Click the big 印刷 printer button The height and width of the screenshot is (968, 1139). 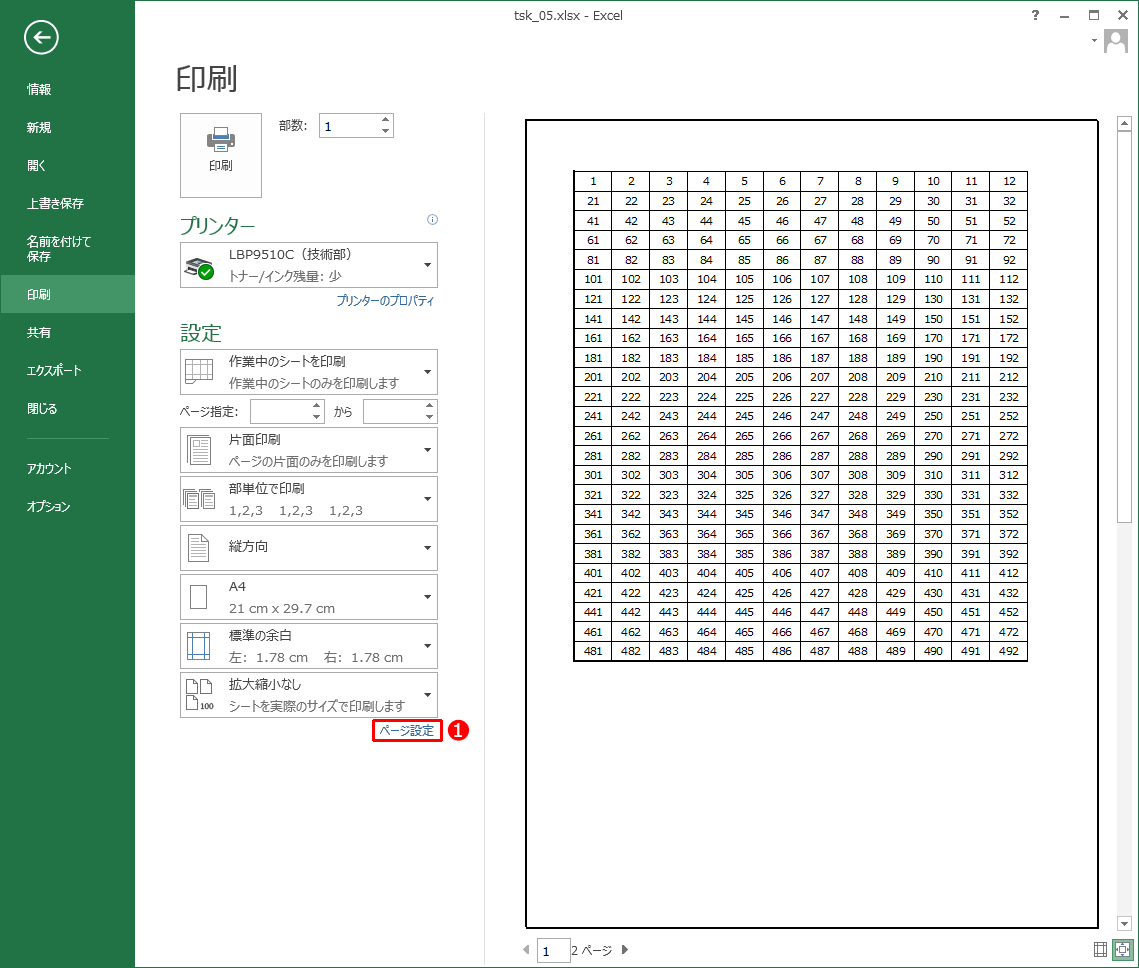(x=221, y=155)
